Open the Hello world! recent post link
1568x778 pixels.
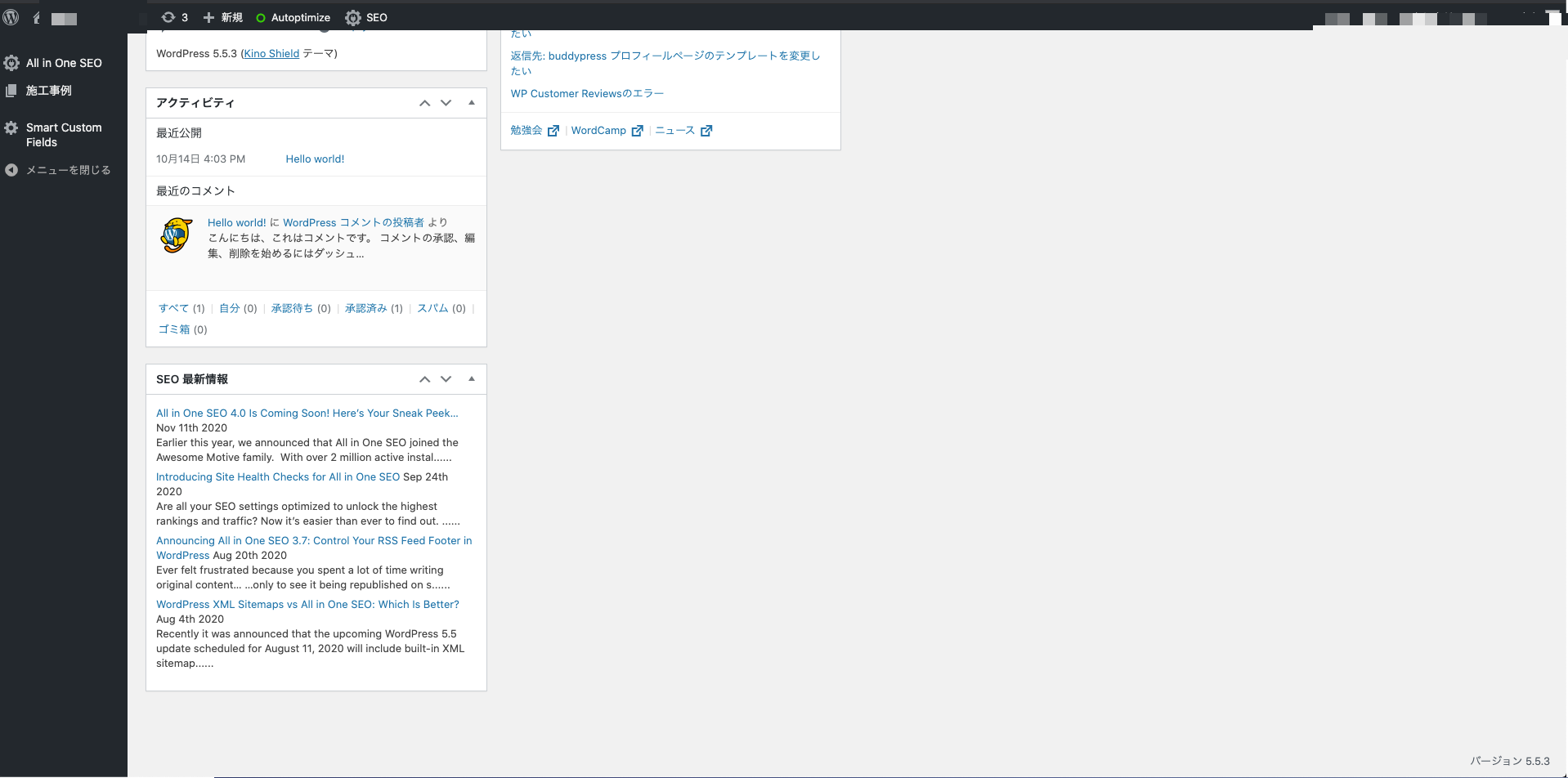[x=315, y=159]
